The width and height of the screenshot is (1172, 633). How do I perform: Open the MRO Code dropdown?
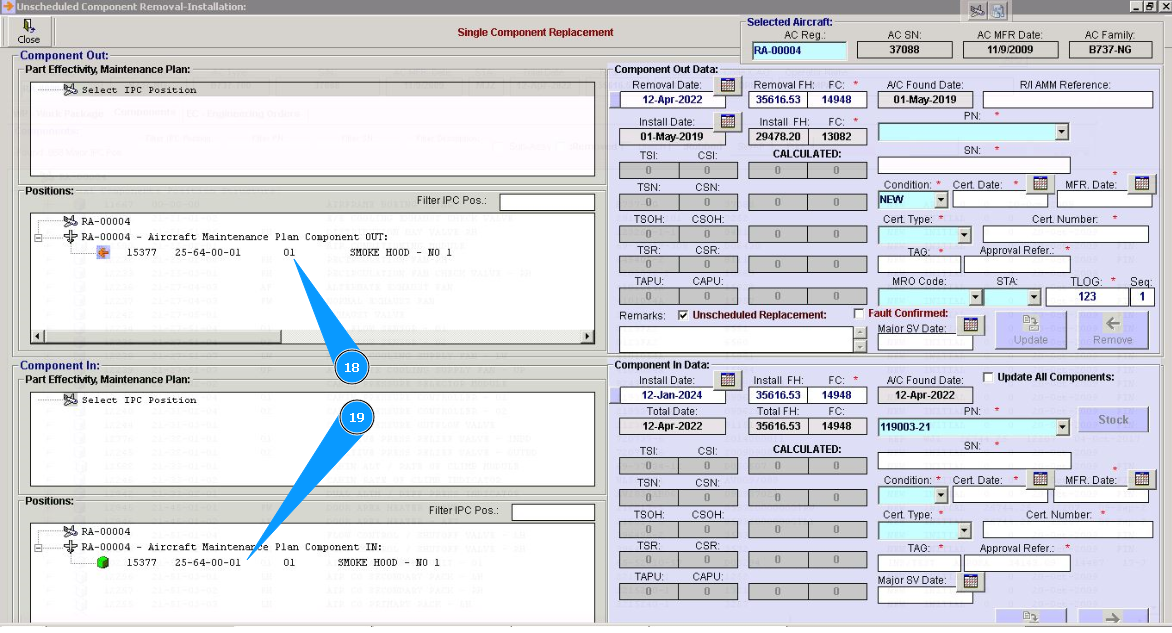tap(975, 297)
